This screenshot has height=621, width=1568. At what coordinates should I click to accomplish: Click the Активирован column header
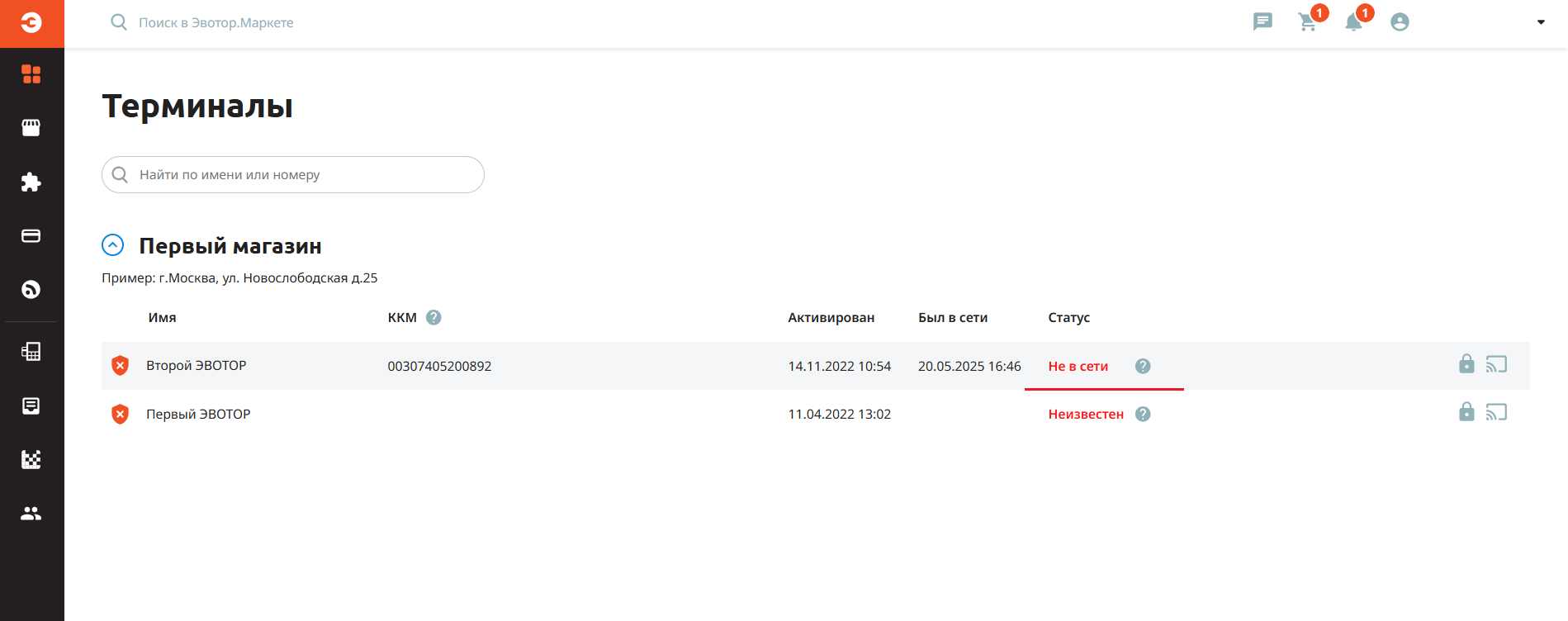831,317
